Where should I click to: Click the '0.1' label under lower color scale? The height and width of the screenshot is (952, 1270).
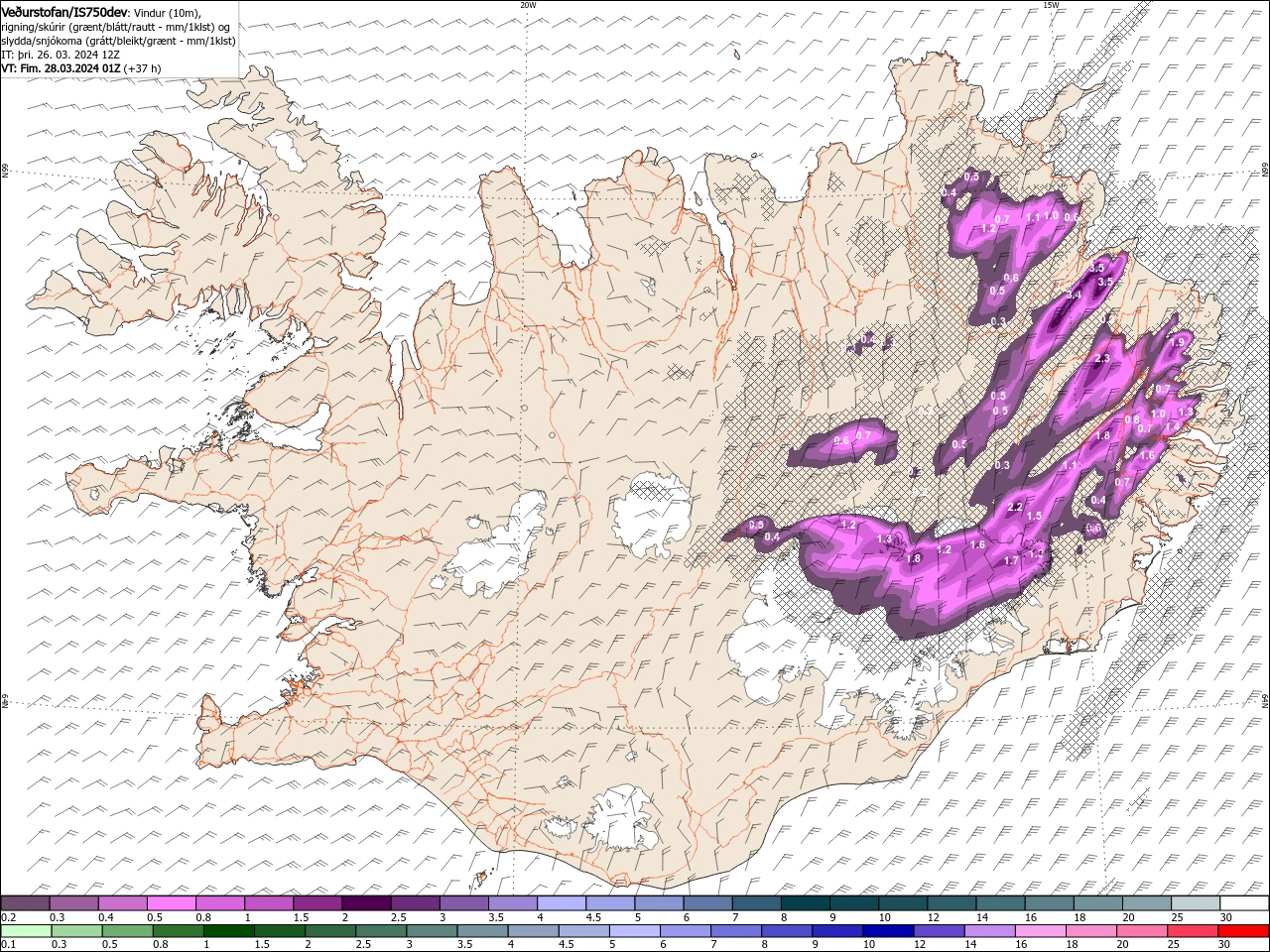8,945
